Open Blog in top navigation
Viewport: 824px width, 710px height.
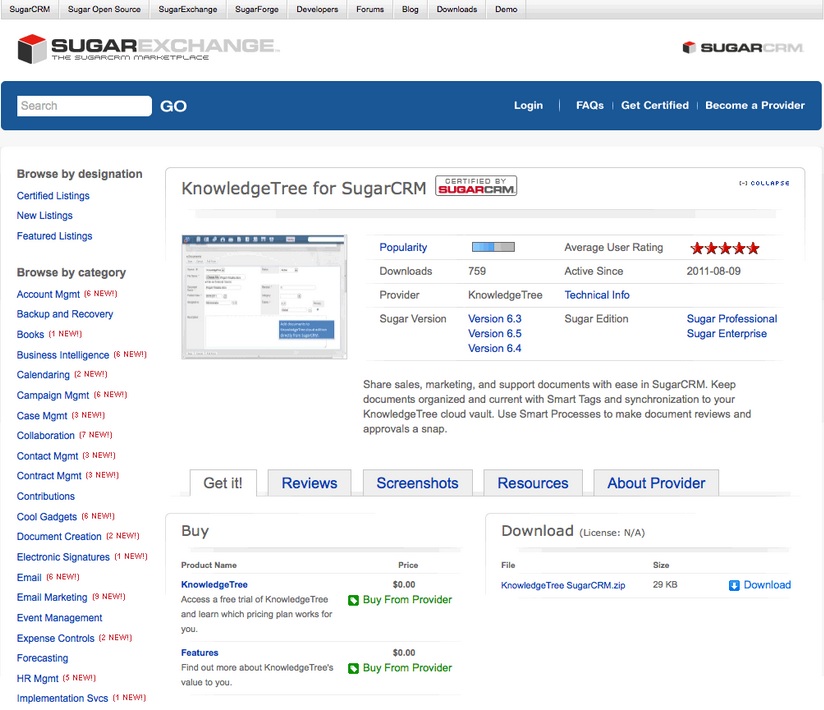coord(410,9)
